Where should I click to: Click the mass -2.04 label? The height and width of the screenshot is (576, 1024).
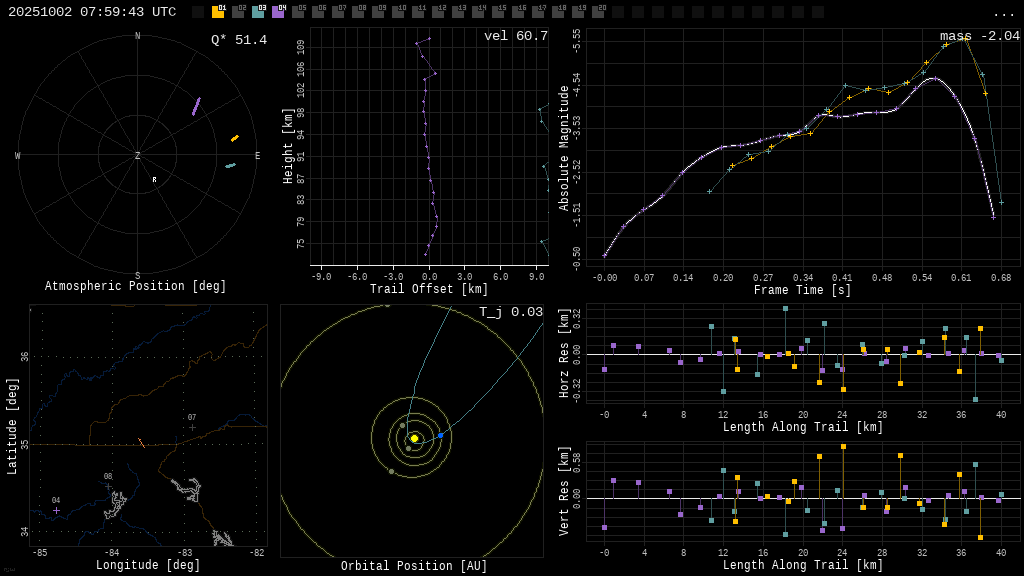(x=979, y=36)
